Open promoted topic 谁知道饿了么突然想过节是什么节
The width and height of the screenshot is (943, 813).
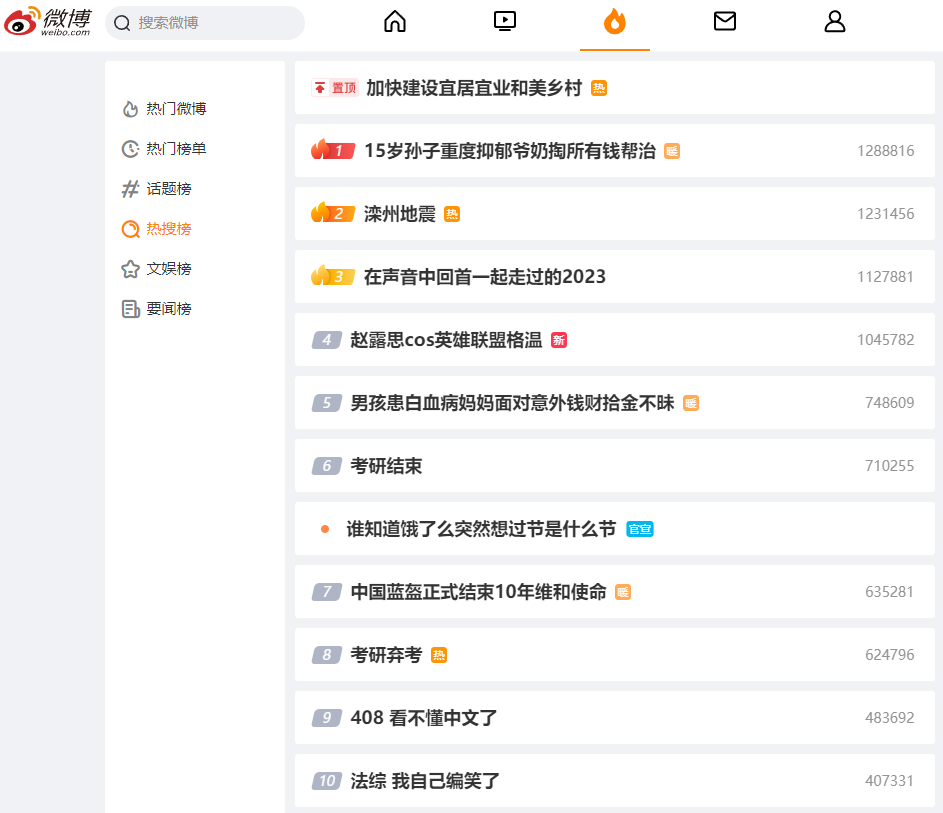(x=481, y=529)
